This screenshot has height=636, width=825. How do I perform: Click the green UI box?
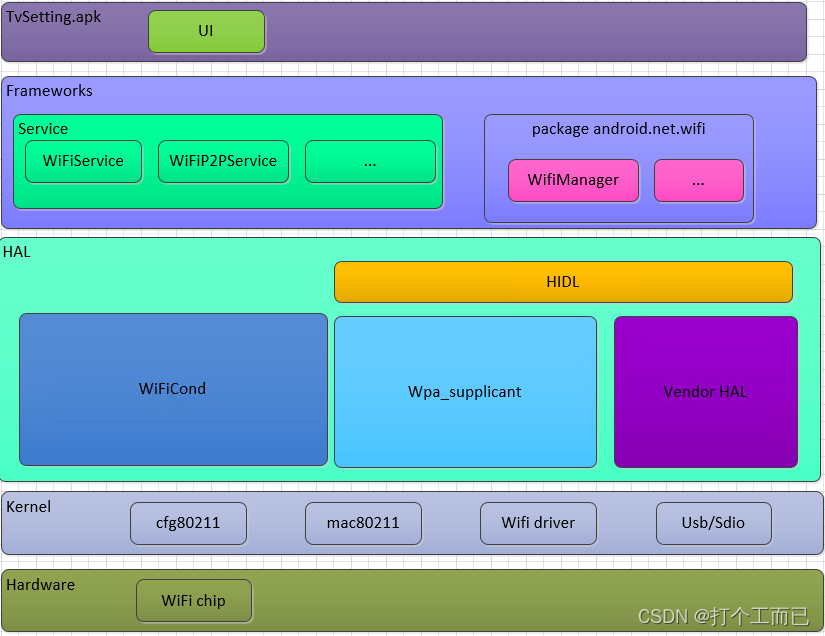(206, 32)
